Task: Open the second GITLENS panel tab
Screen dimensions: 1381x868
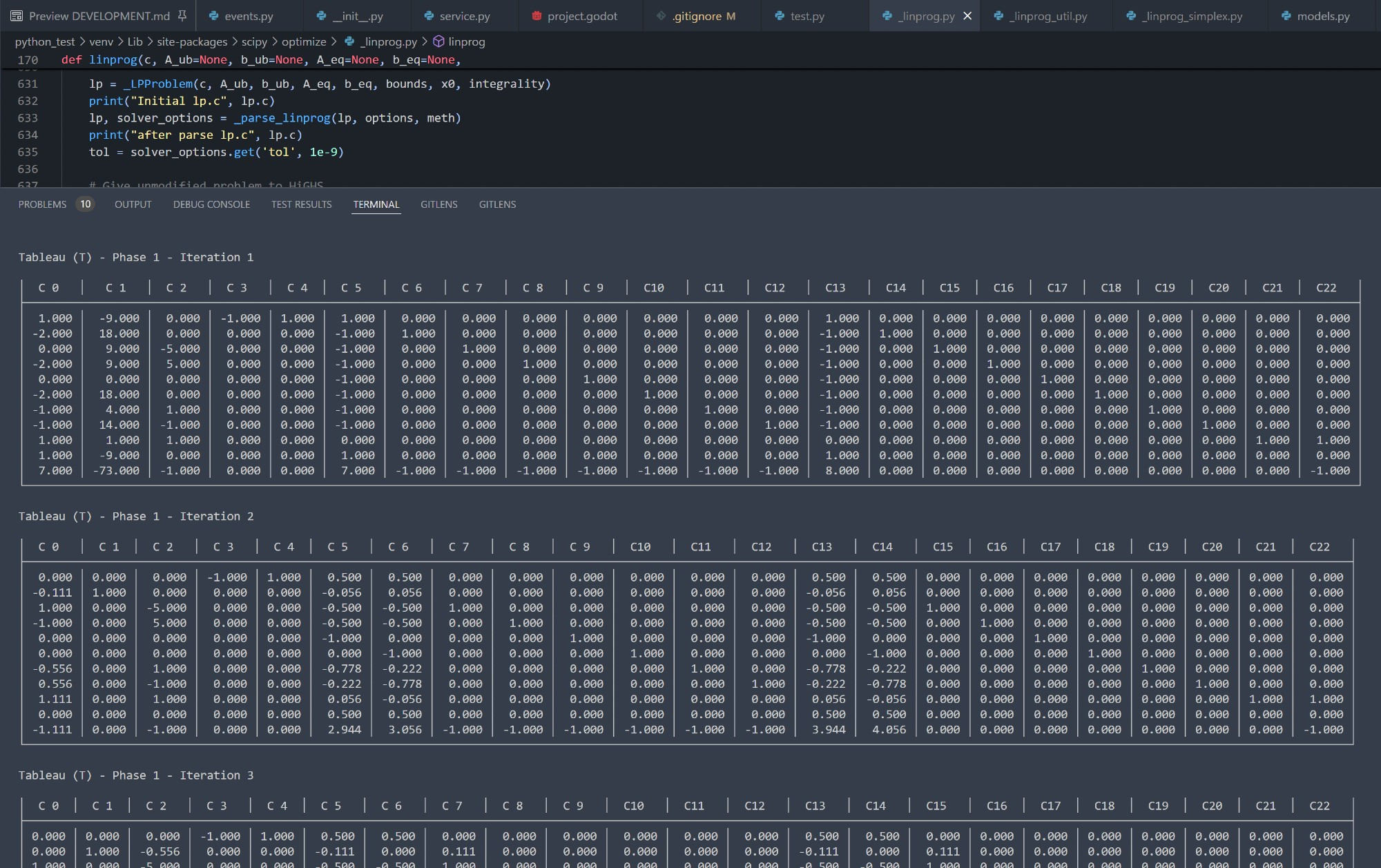Action: [x=498, y=204]
